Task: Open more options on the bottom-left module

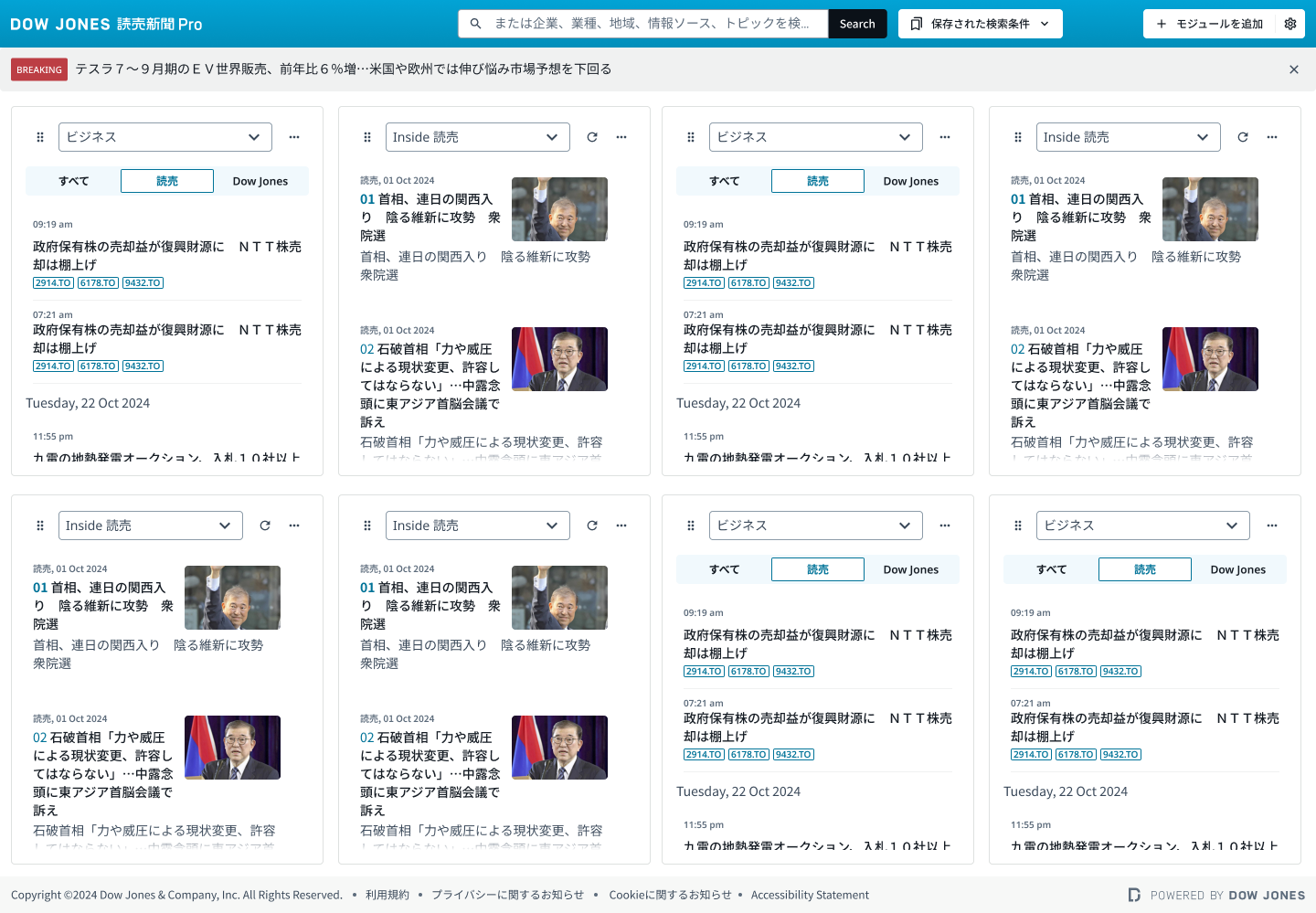Action: click(294, 526)
